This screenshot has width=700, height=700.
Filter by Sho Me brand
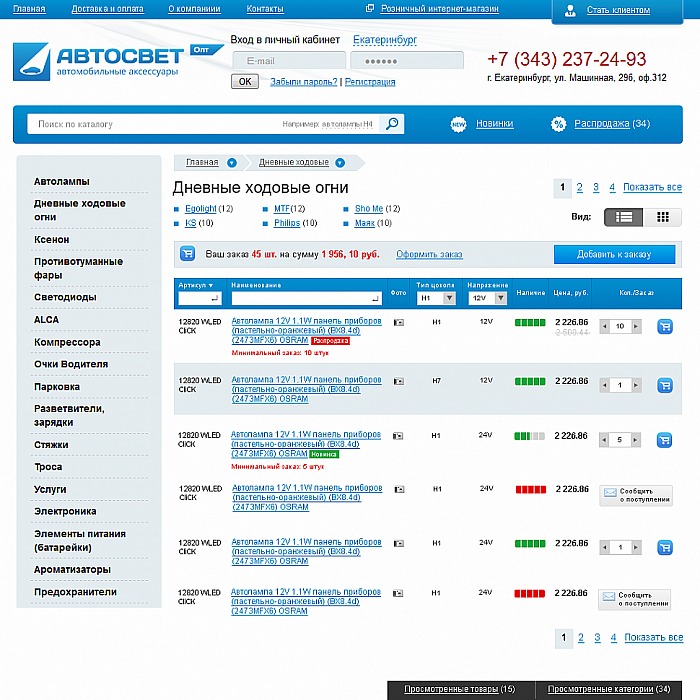pyautogui.click(x=369, y=208)
